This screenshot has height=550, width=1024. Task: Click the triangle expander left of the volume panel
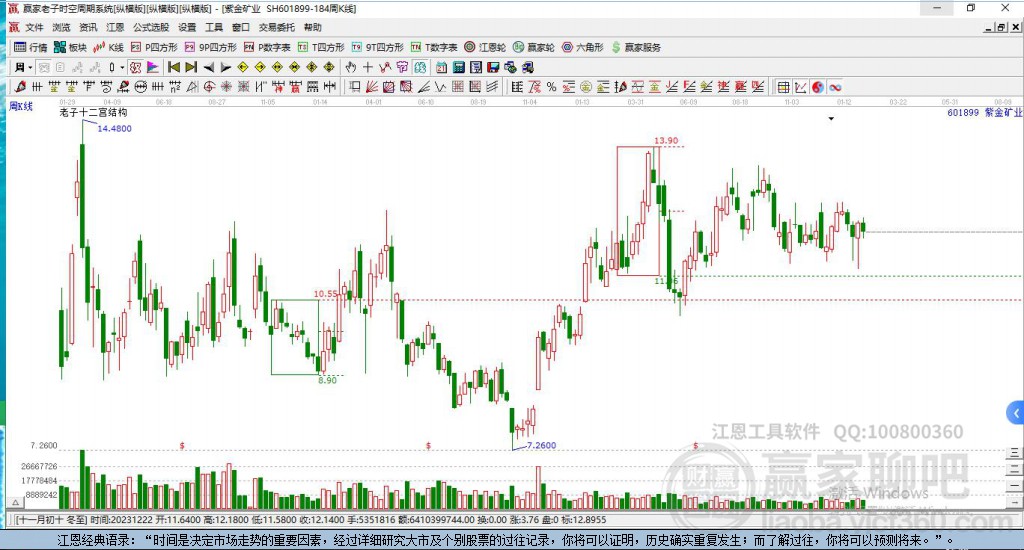(16, 502)
